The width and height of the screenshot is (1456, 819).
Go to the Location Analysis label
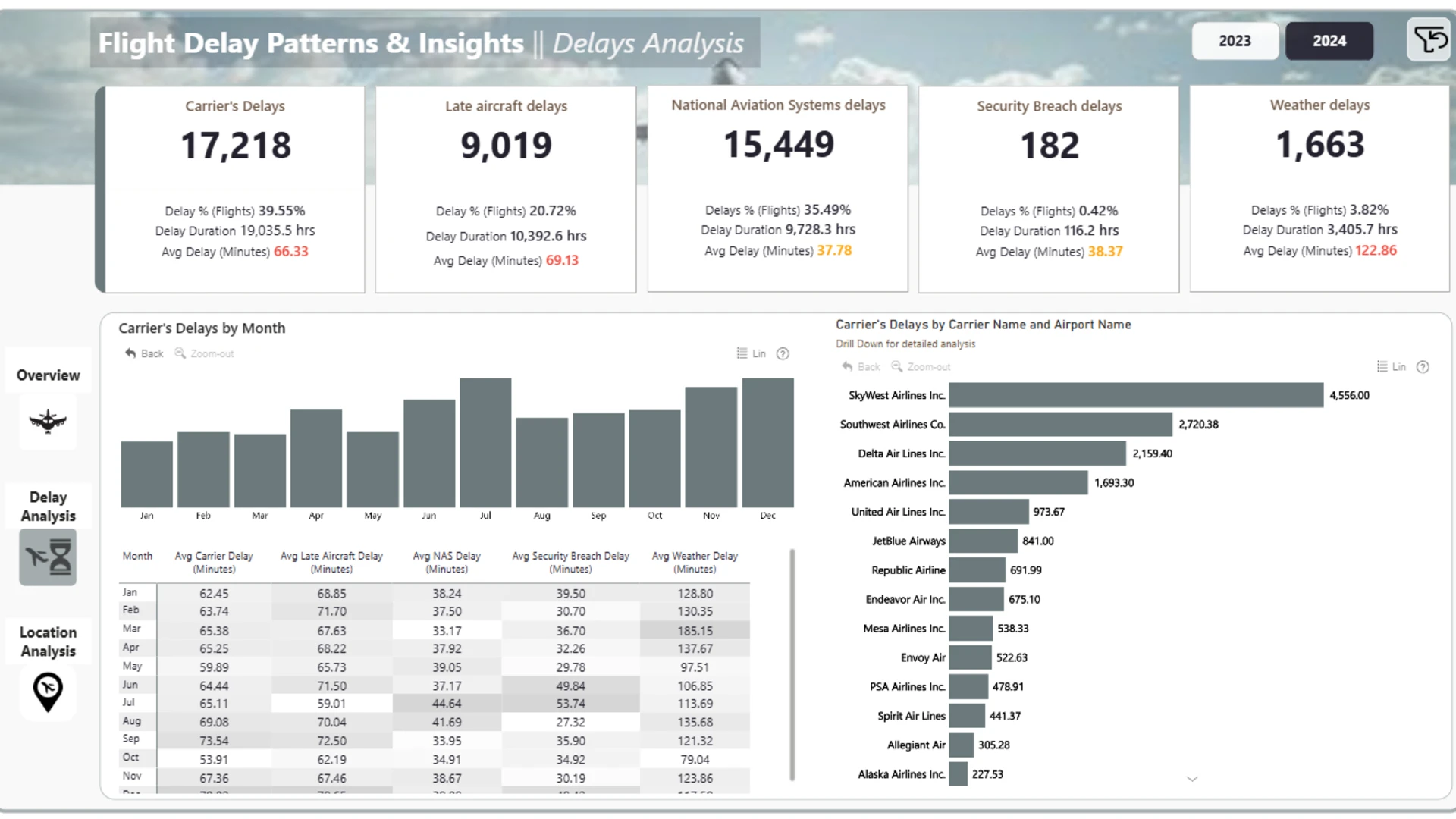click(48, 642)
